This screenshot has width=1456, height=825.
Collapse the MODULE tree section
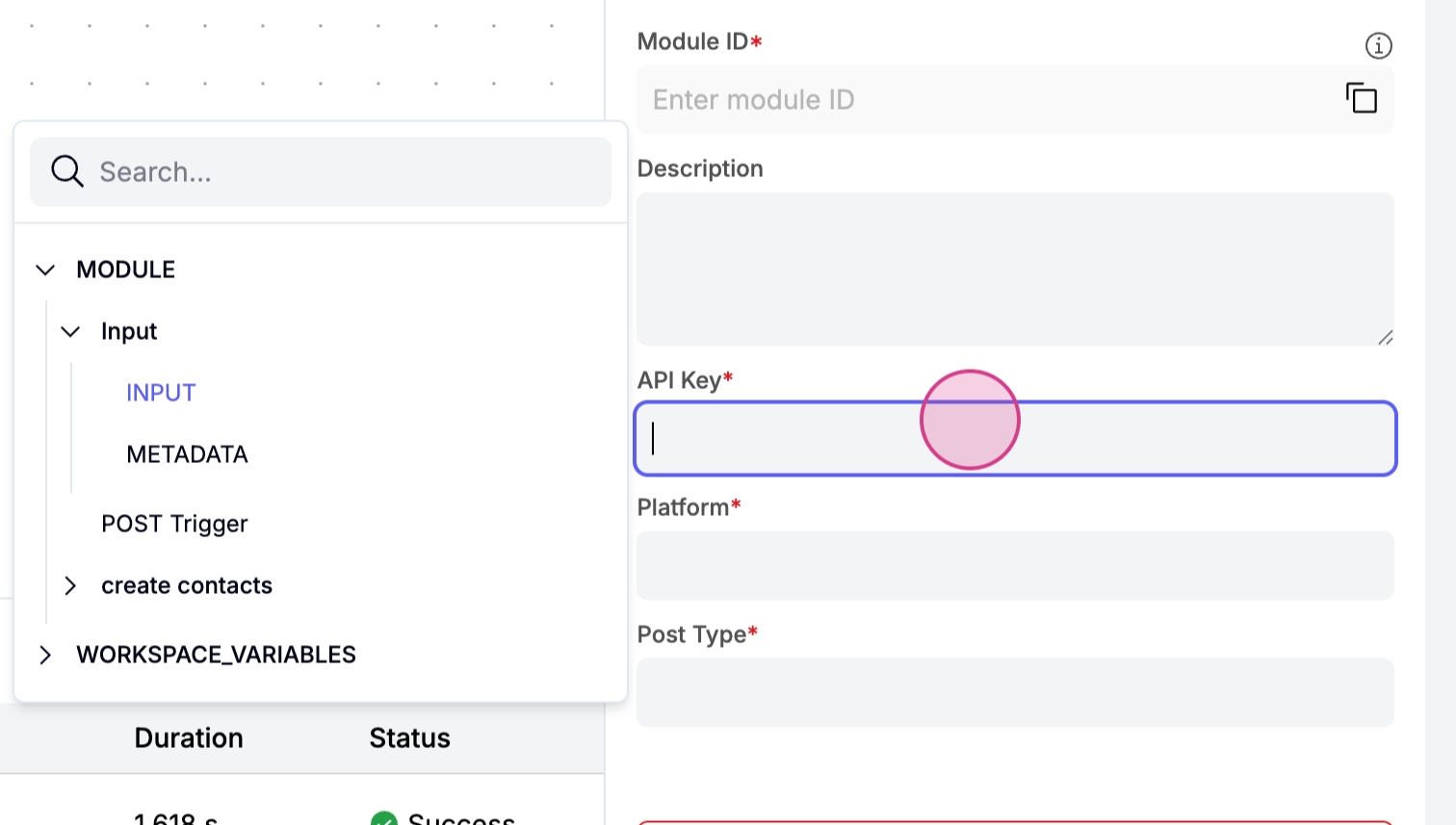pyautogui.click(x=45, y=270)
